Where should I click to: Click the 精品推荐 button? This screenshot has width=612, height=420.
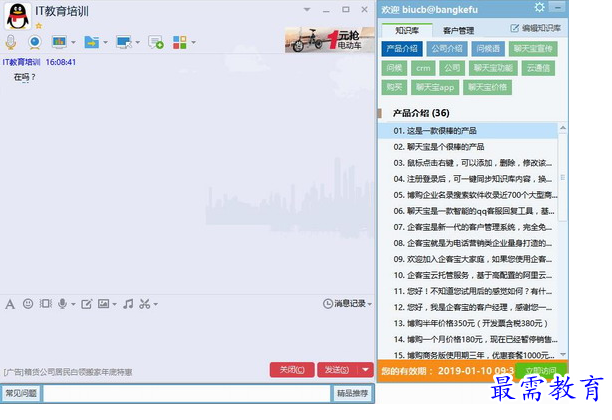click(352, 393)
